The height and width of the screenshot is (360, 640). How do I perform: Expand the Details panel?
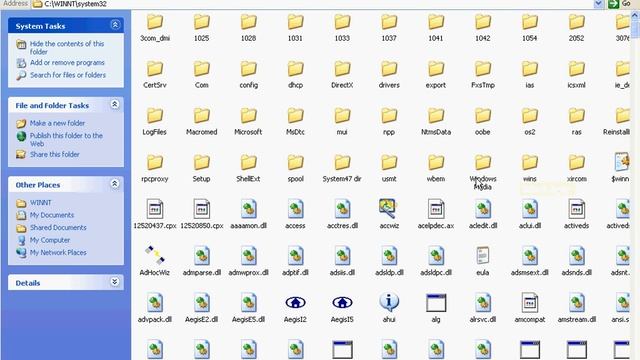coord(115,282)
